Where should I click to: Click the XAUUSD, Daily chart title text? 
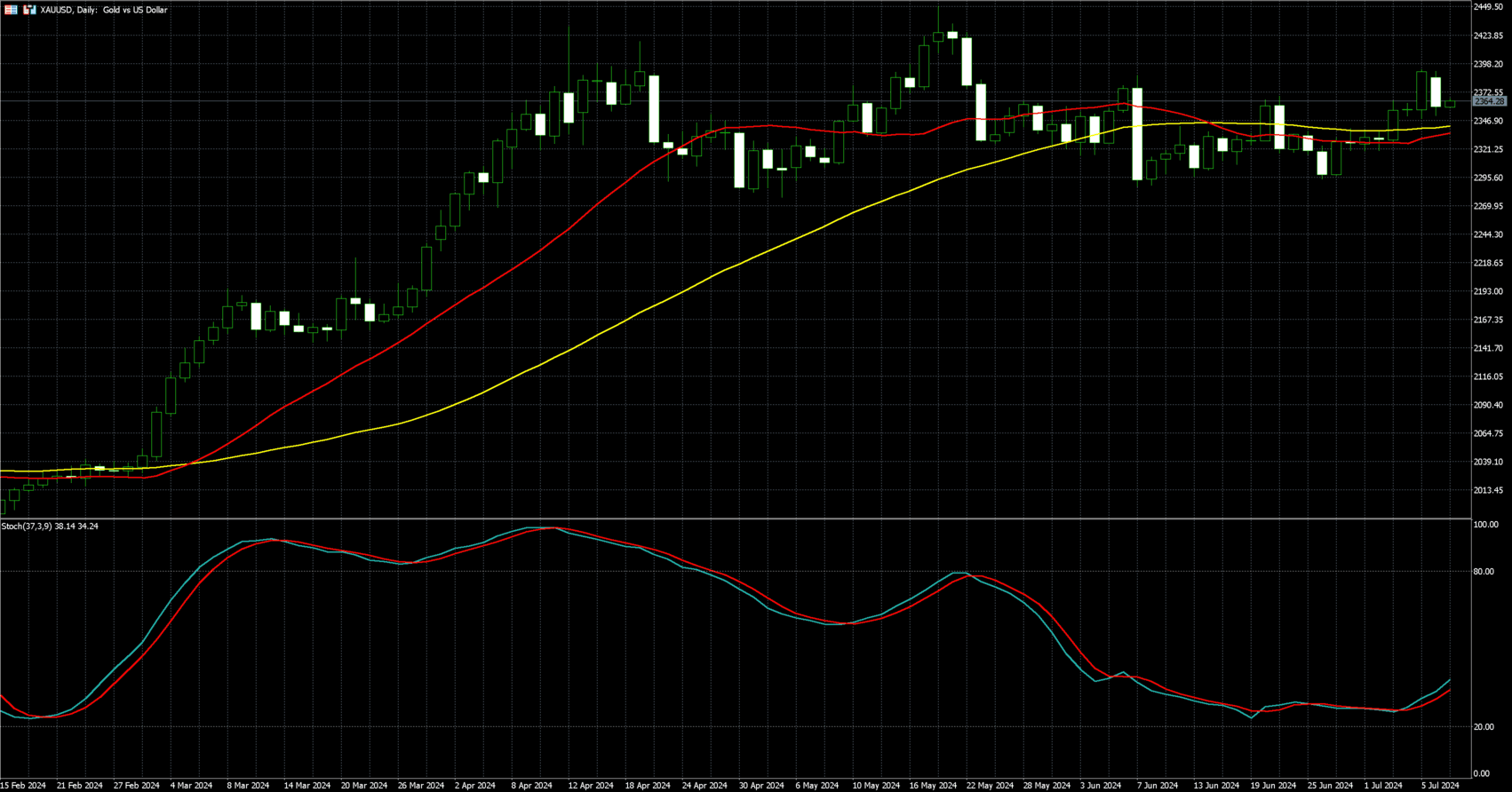(104, 10)
